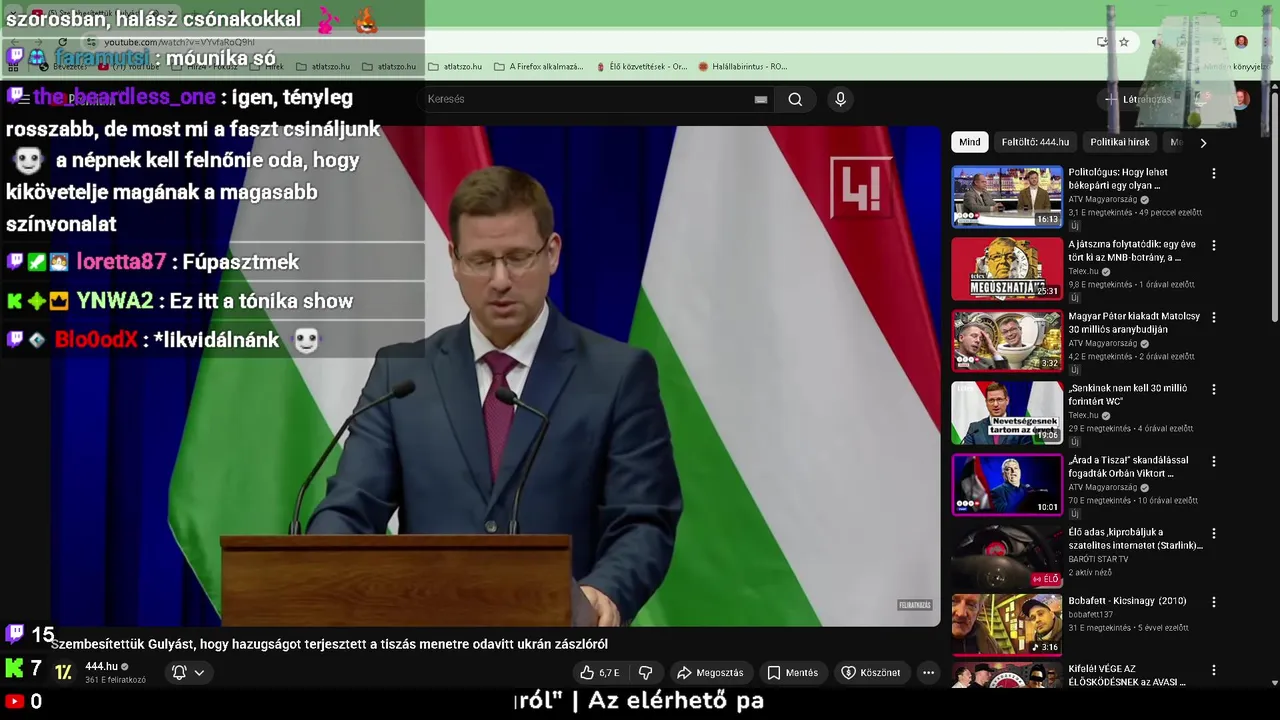Open options menu for Bobafett video
Image resolution: width=1280 pixels, height=720 pixels.
click(x=1214, y=602)
